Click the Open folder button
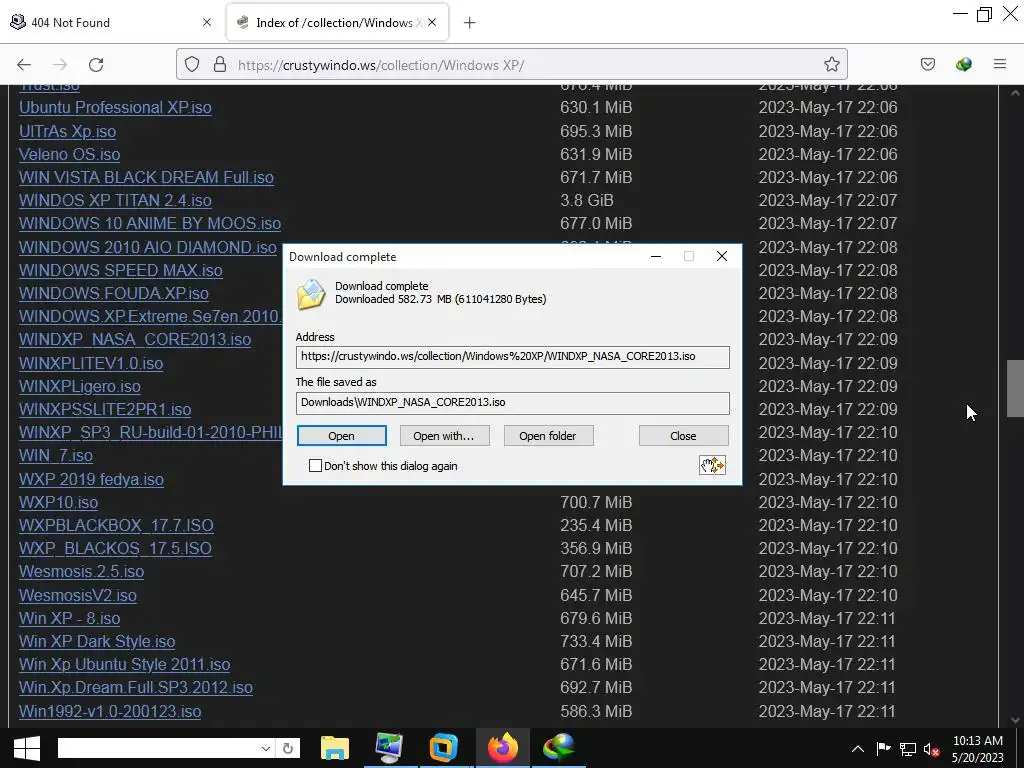The height and width of the screenshot is (768, 1024). (548, 436)
